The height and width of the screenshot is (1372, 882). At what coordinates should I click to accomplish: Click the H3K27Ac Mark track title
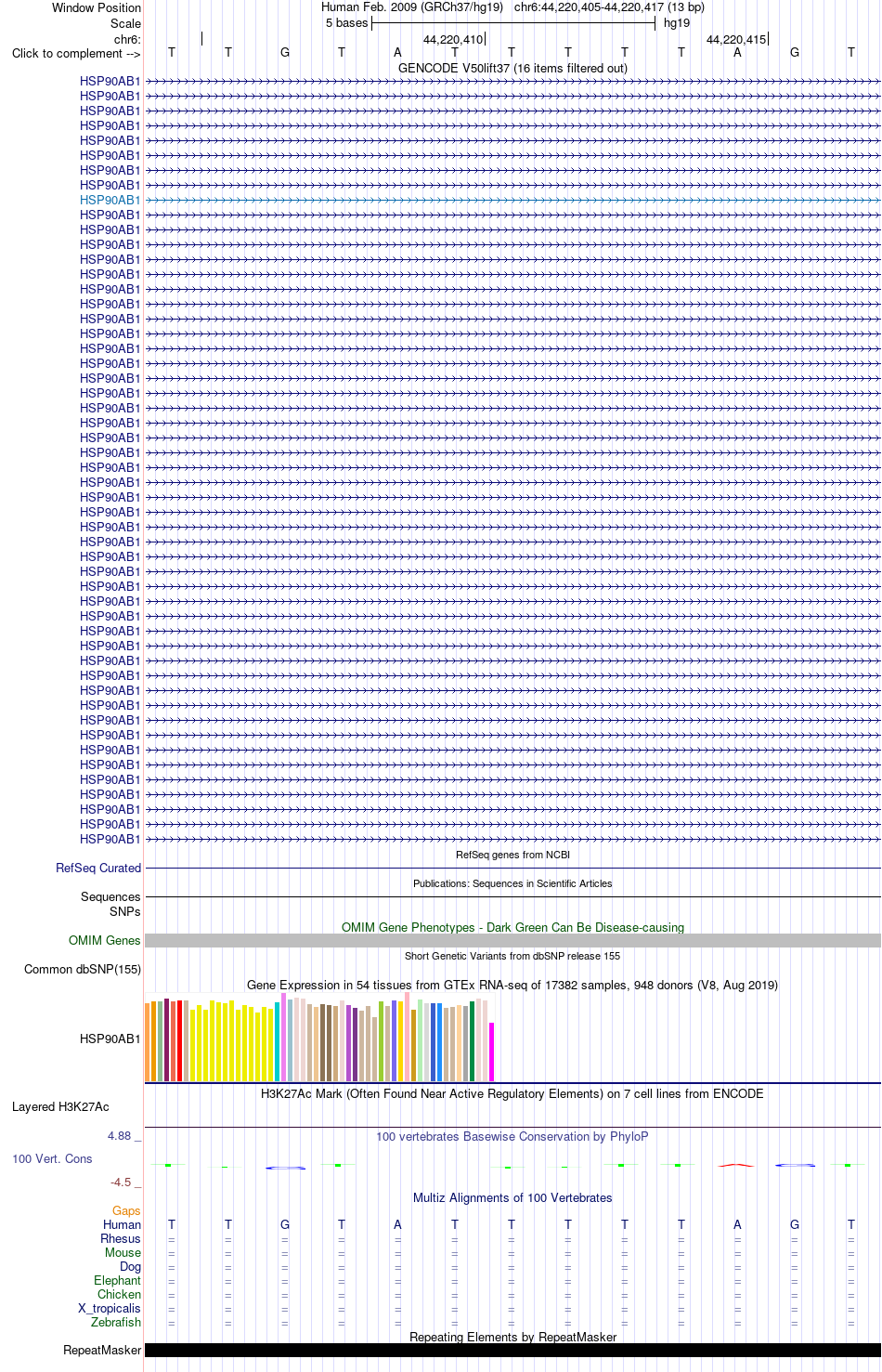(512, 1093)
